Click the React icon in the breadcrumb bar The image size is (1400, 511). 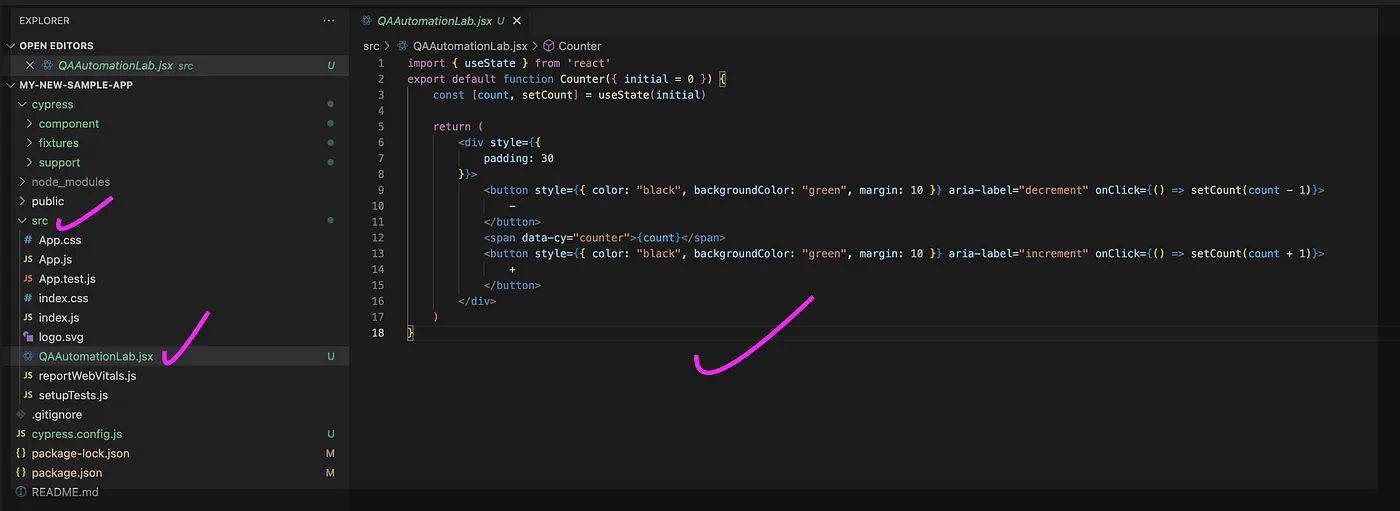click(x=403, y=46)
